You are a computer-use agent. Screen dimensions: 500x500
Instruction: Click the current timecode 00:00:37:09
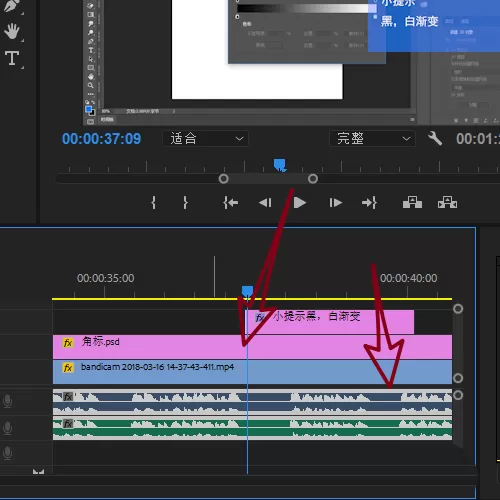(x=101, y=139)
